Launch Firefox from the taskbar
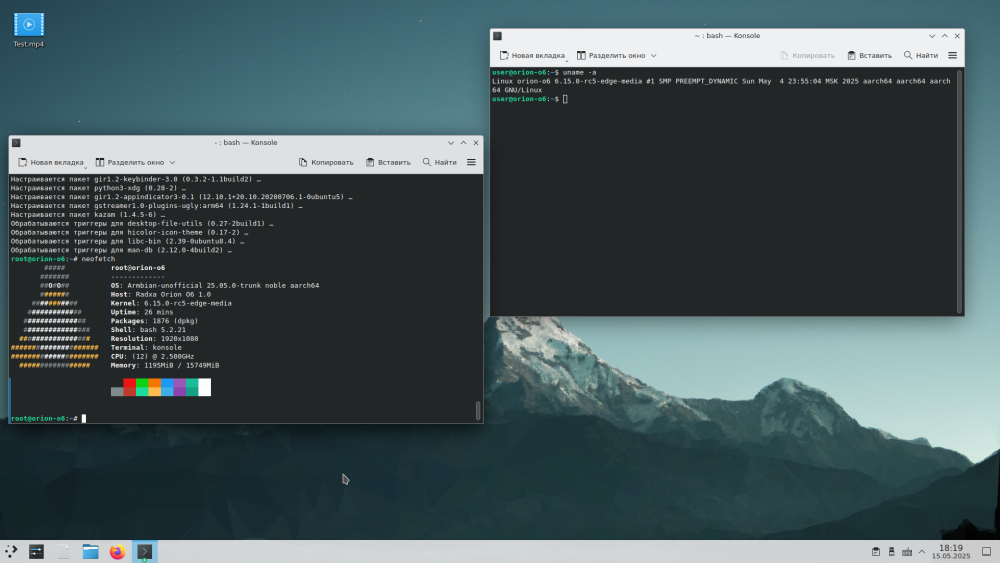Screen dimensions: 1000x563 pos(117,551)
